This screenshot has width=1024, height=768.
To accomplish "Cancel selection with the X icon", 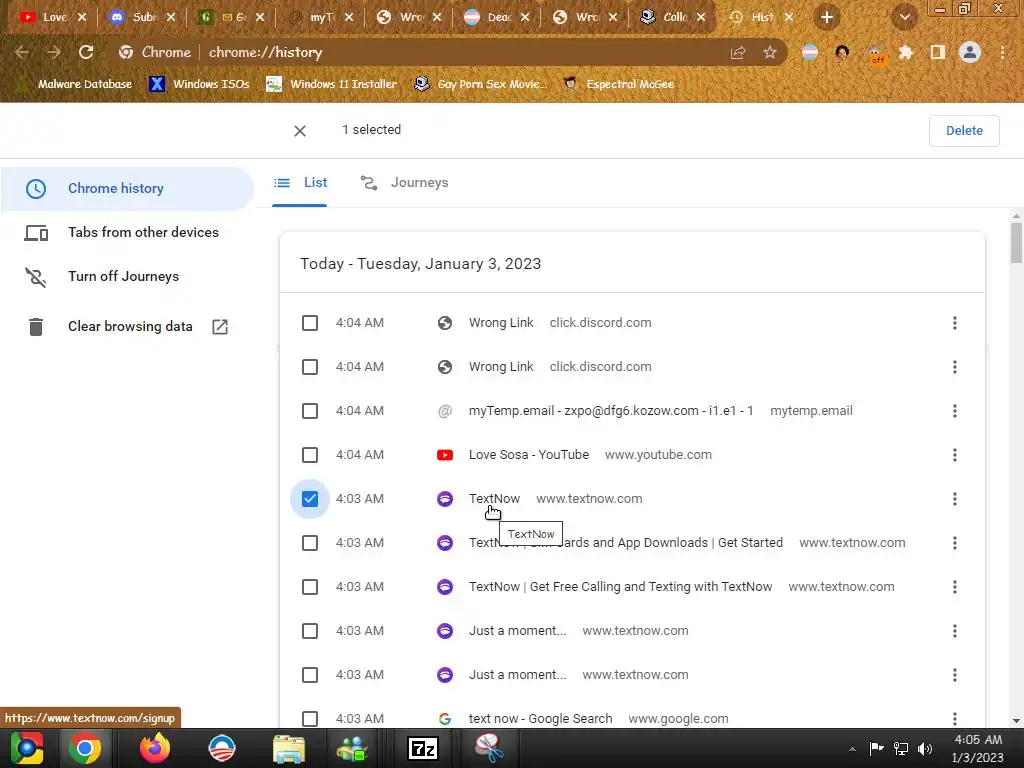I will pyautogui.click(x=300, y=131).
